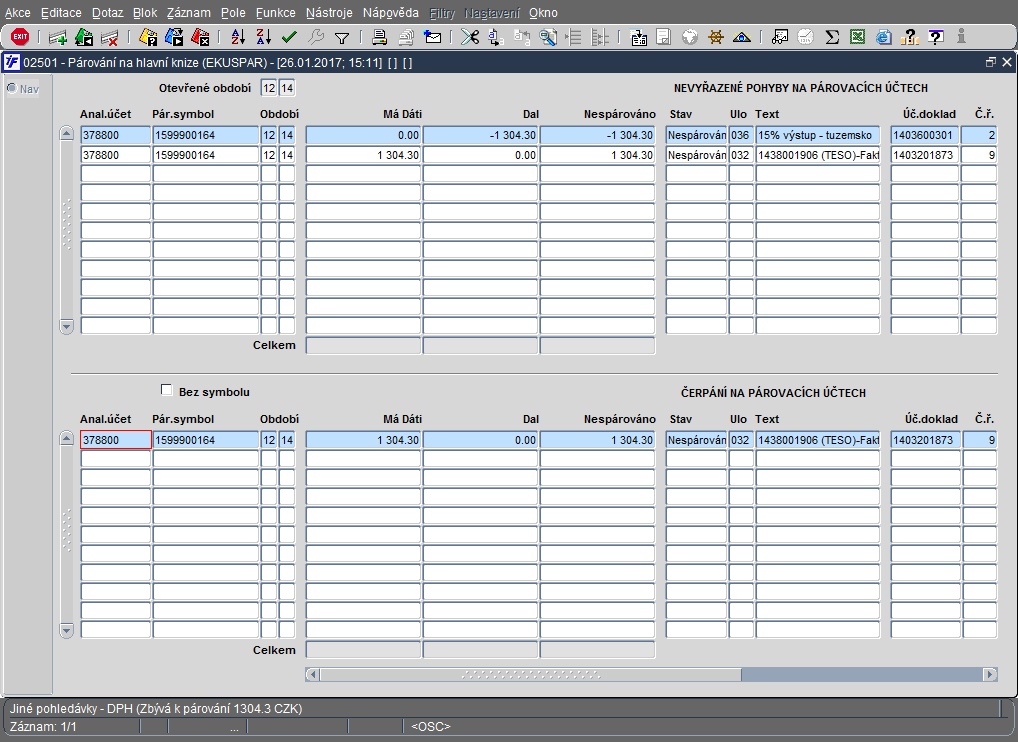Click the first empty Anal.účet cell in upper table

[x=116, y=174]
